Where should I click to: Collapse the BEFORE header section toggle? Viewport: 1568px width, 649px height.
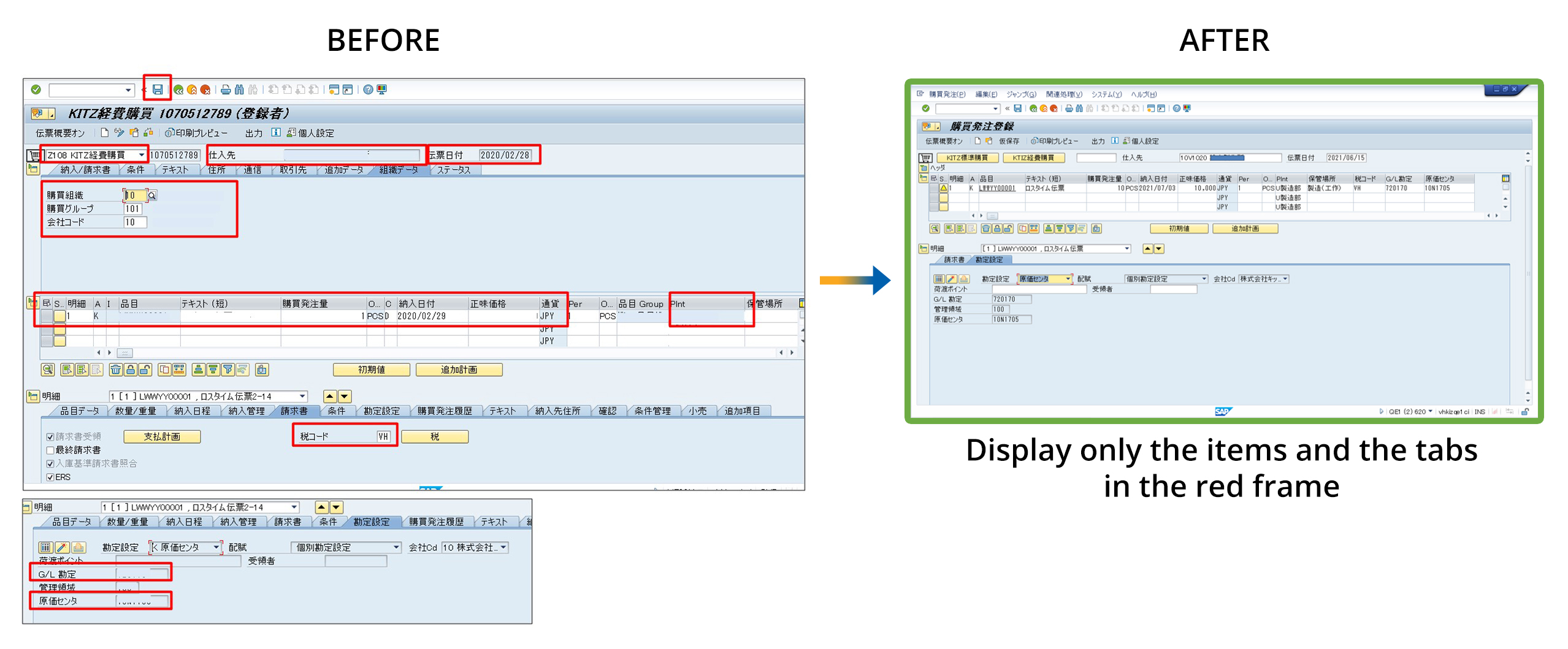pos(33,169)
